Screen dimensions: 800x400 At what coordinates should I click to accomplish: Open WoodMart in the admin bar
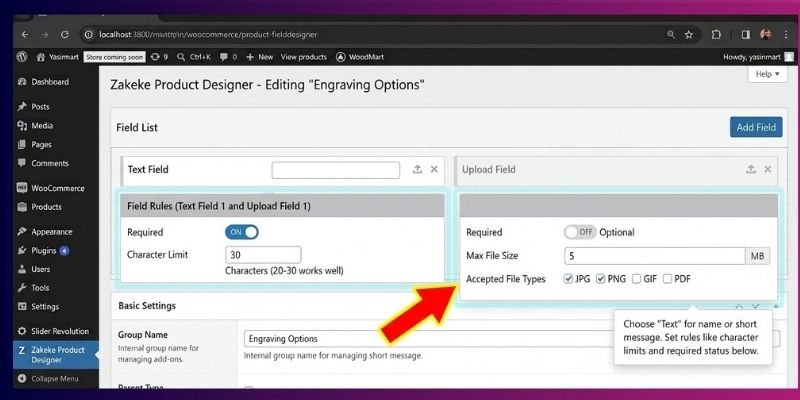click(x=360, y=57)
